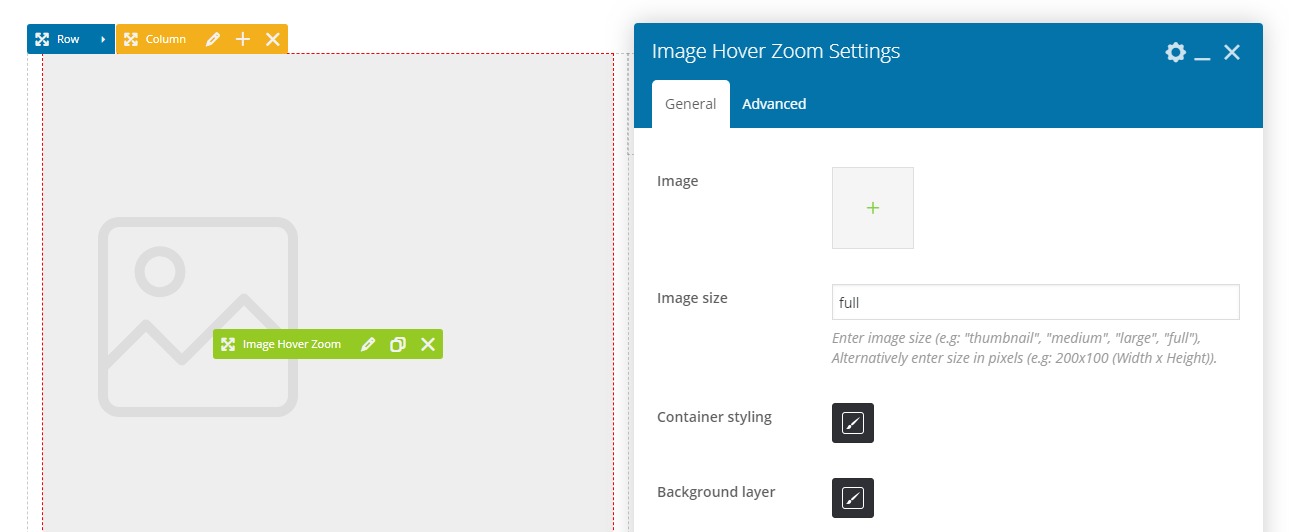
Task: Open the Container styling editor
Action: tap(853, 423)
